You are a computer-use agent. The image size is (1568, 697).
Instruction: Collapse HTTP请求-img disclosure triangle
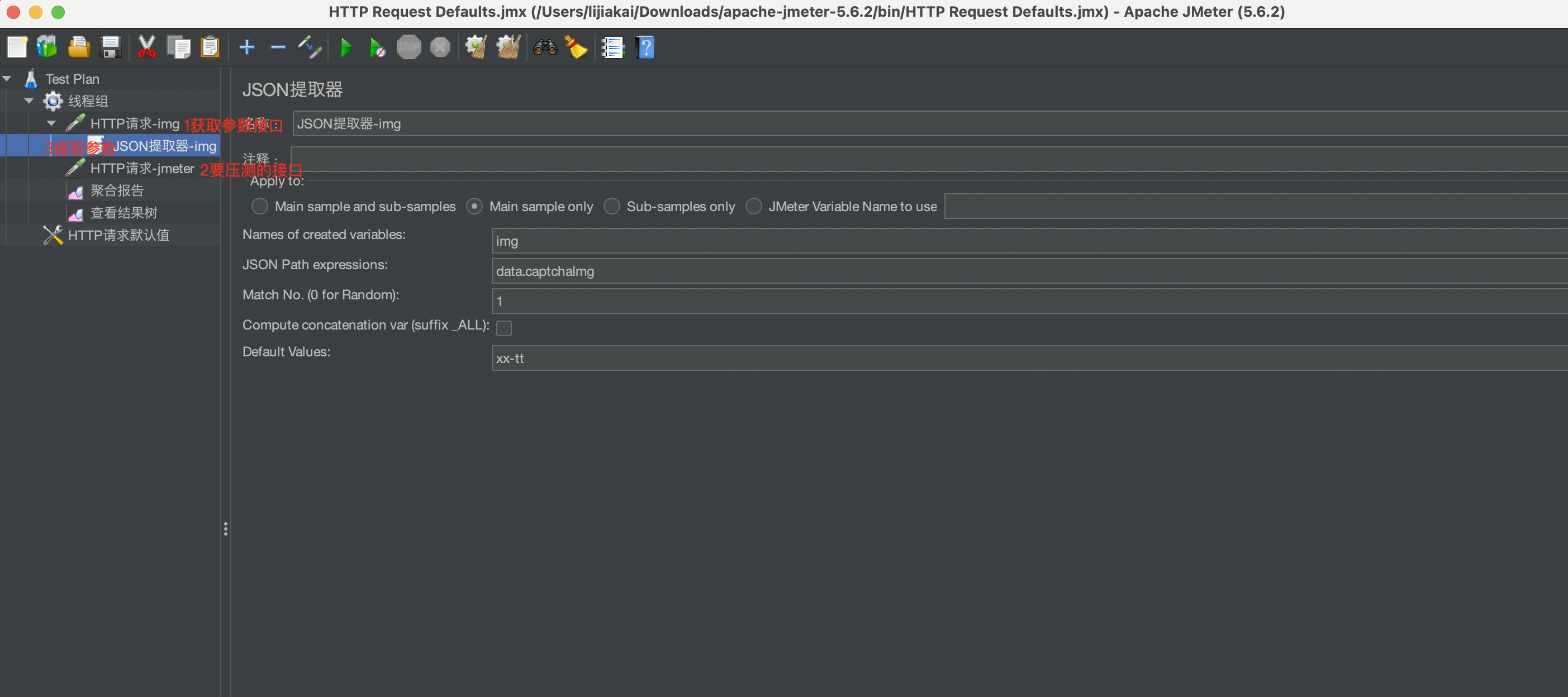pos(52,123)
